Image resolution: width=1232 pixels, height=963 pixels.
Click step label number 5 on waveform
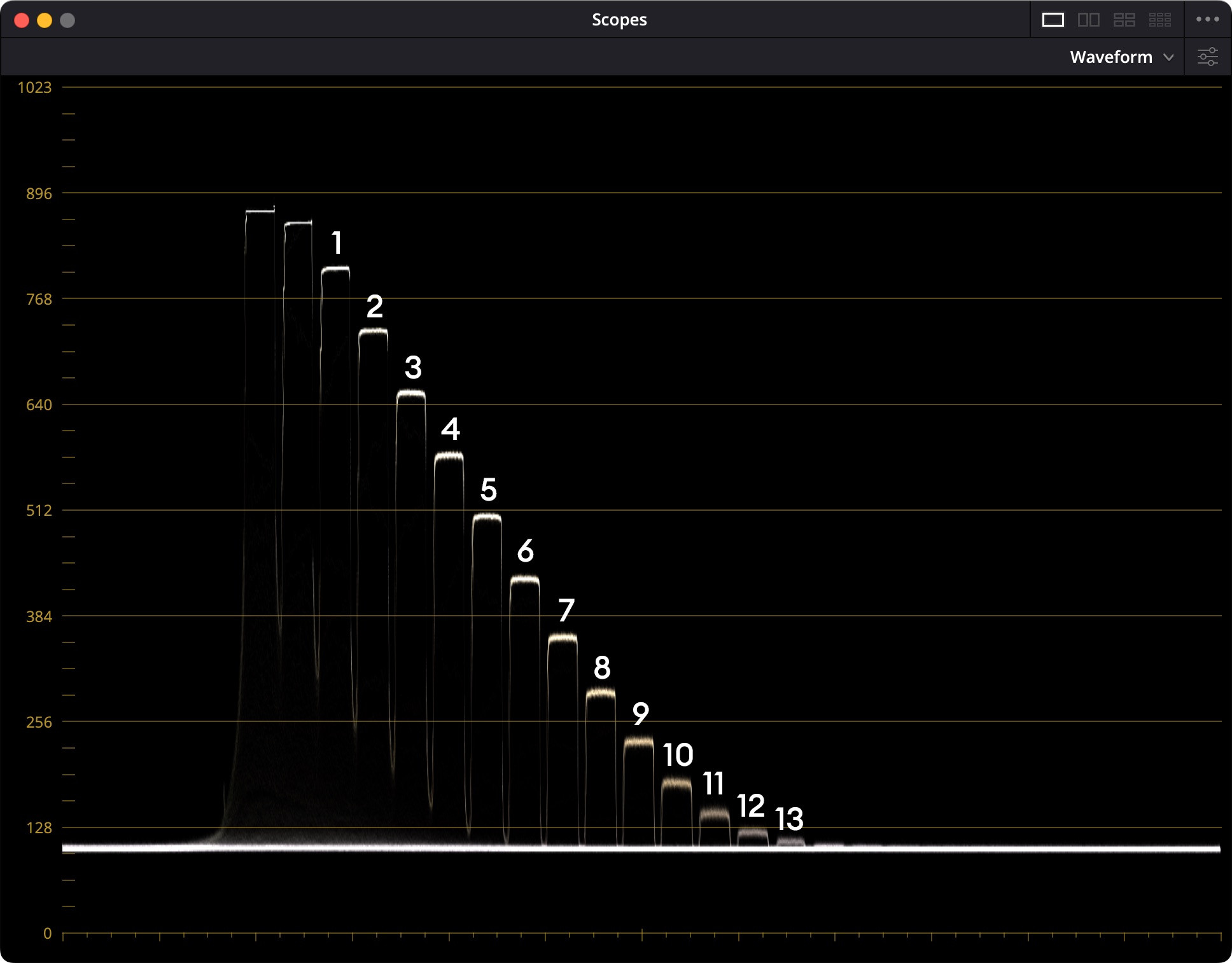(x=488, y=489)
